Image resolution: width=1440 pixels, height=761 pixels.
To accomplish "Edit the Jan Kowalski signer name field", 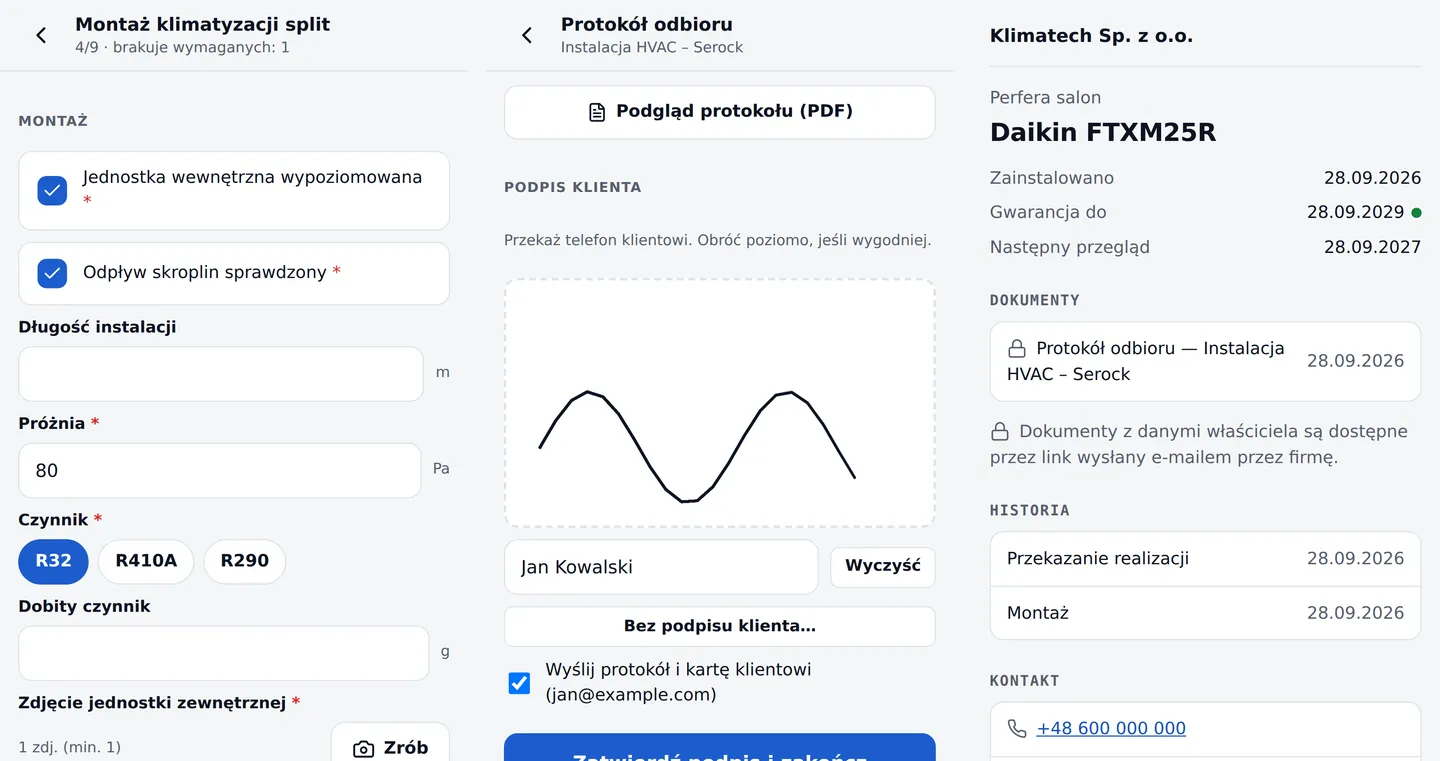I will (661, 567).
